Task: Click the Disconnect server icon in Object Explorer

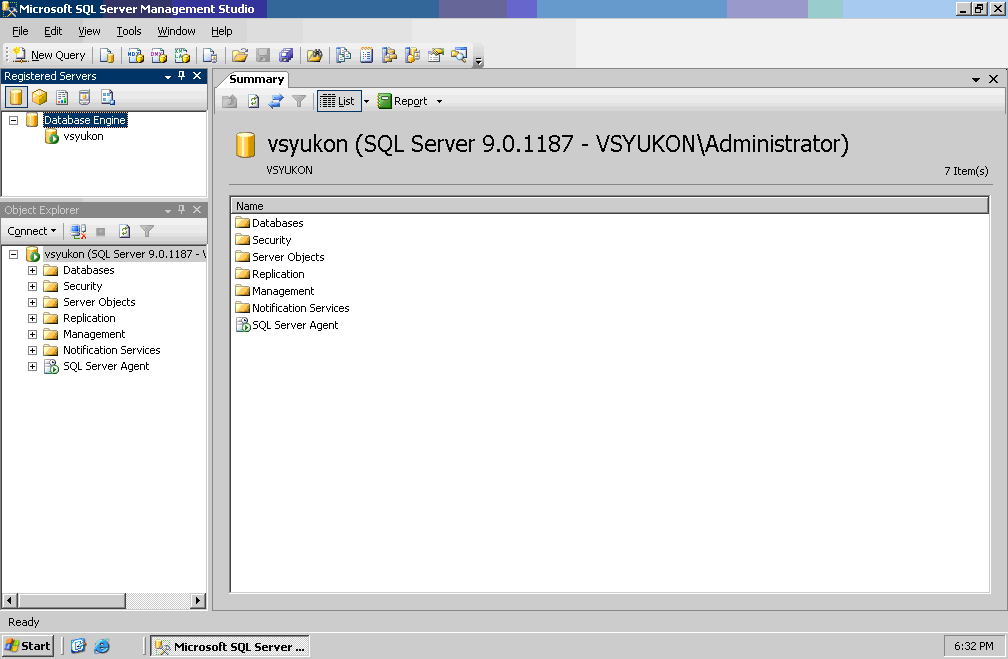Action: (78, 231)
